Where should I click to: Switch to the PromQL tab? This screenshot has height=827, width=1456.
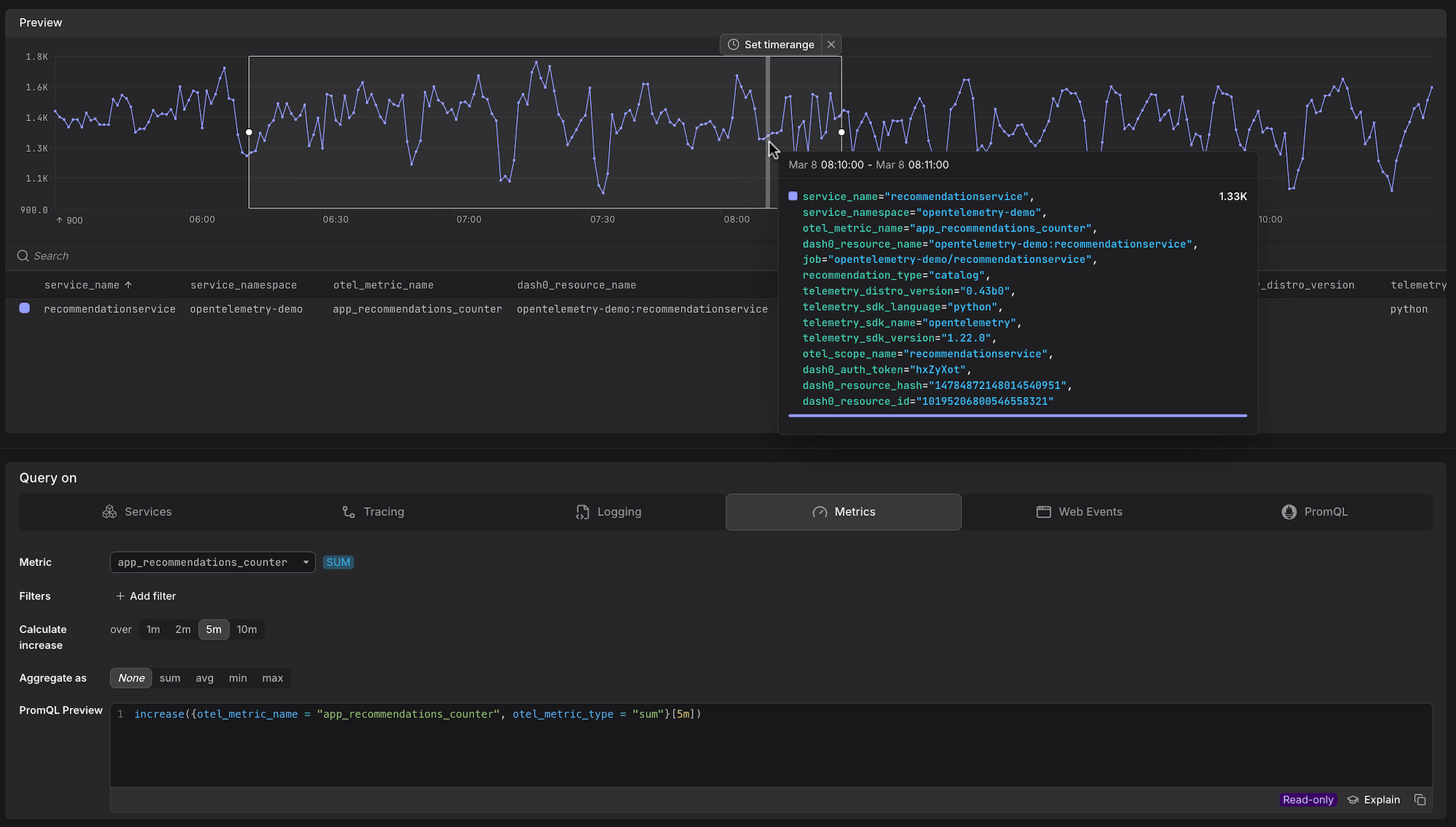pyautogui.click(x=1326, y=511)
